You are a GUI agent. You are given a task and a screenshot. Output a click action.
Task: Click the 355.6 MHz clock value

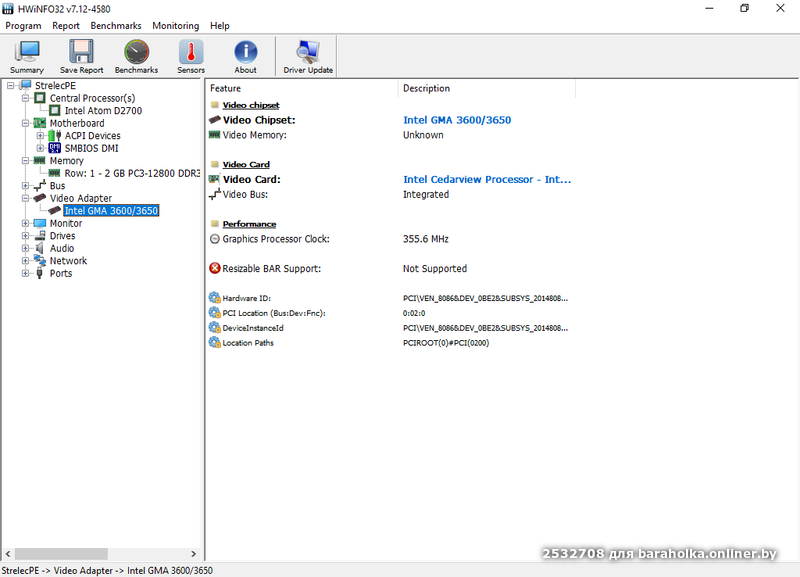pyautogui.click(x=426, y=239)
